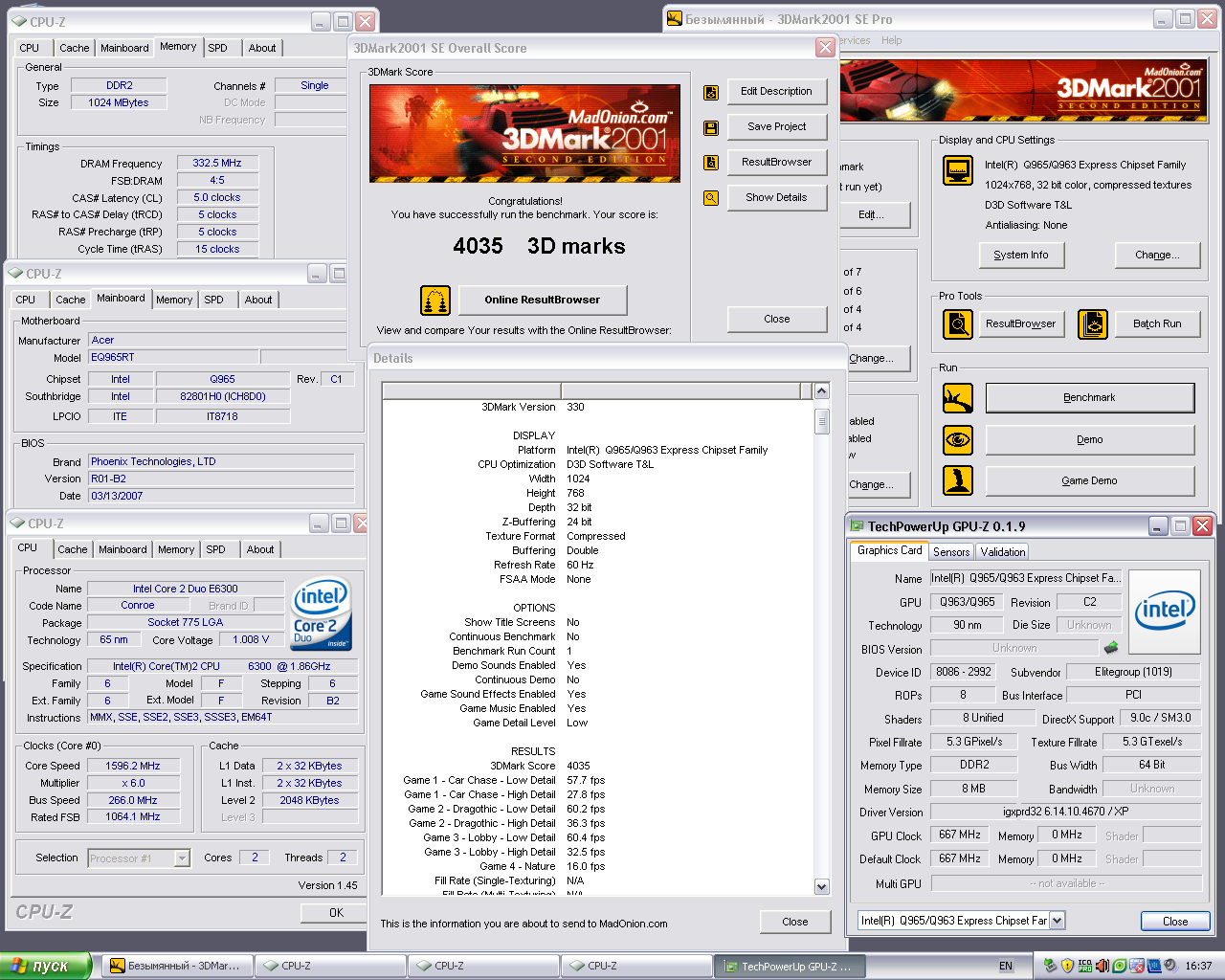Open About tab in middle CPU-Z window
Screen dimensions: 1225x980
258,300
